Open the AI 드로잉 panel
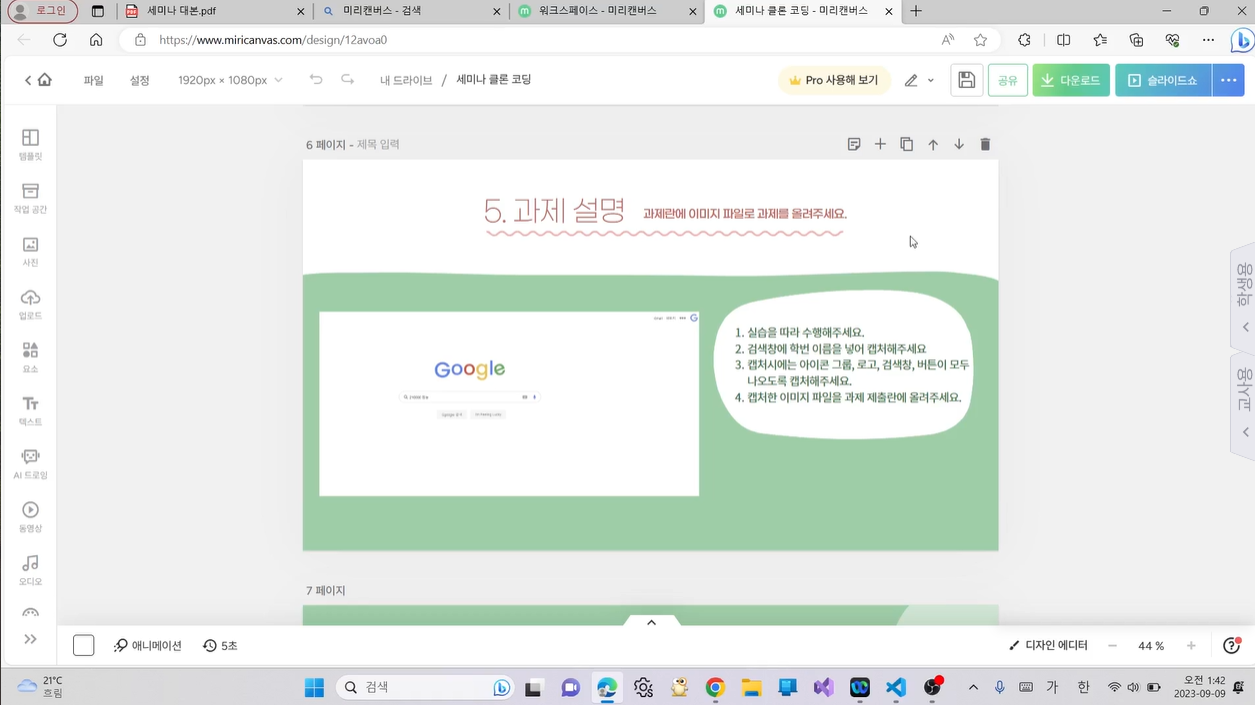The height and width of the screenshot is (705, 1255). coord(30,463)
